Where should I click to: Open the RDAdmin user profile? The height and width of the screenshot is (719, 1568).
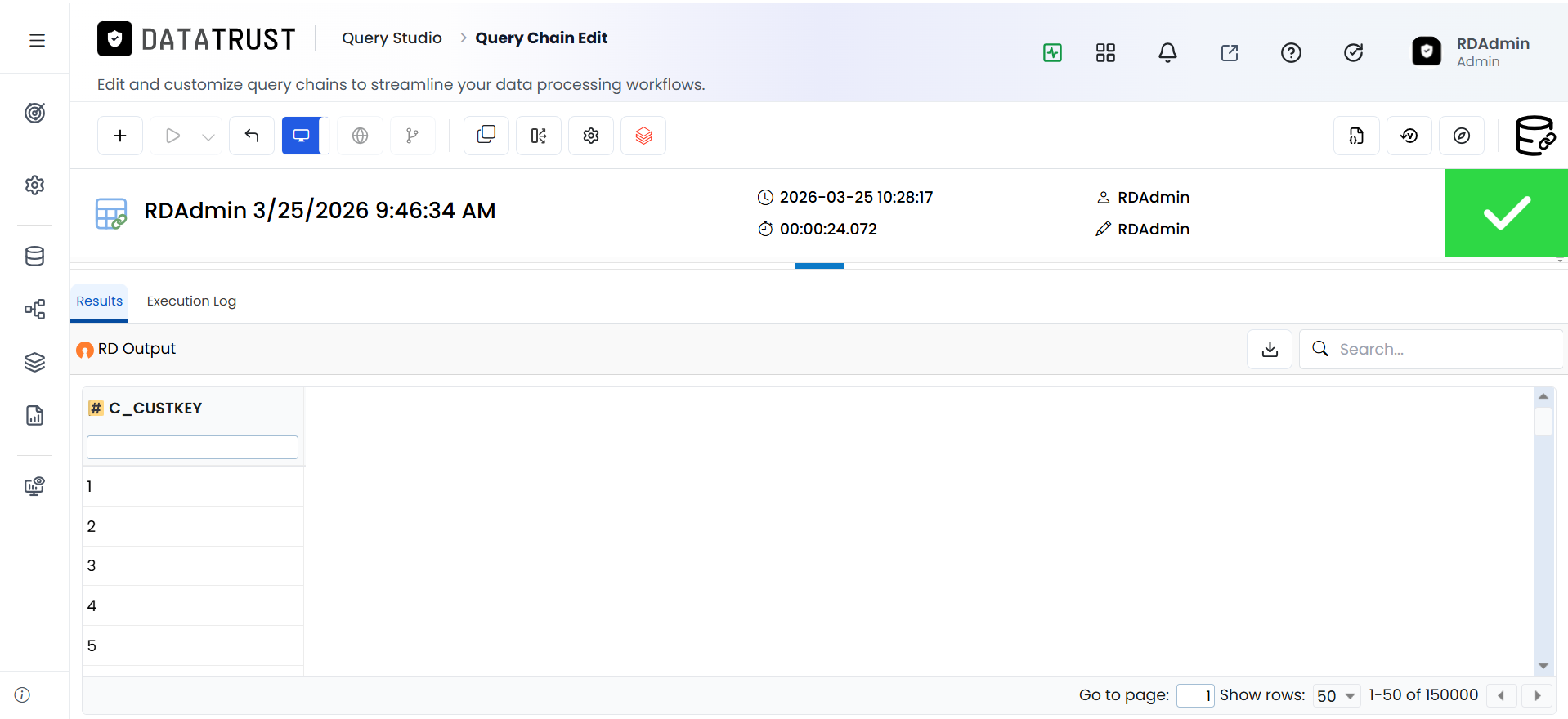pyautogui.click(x=1472, y=51)
